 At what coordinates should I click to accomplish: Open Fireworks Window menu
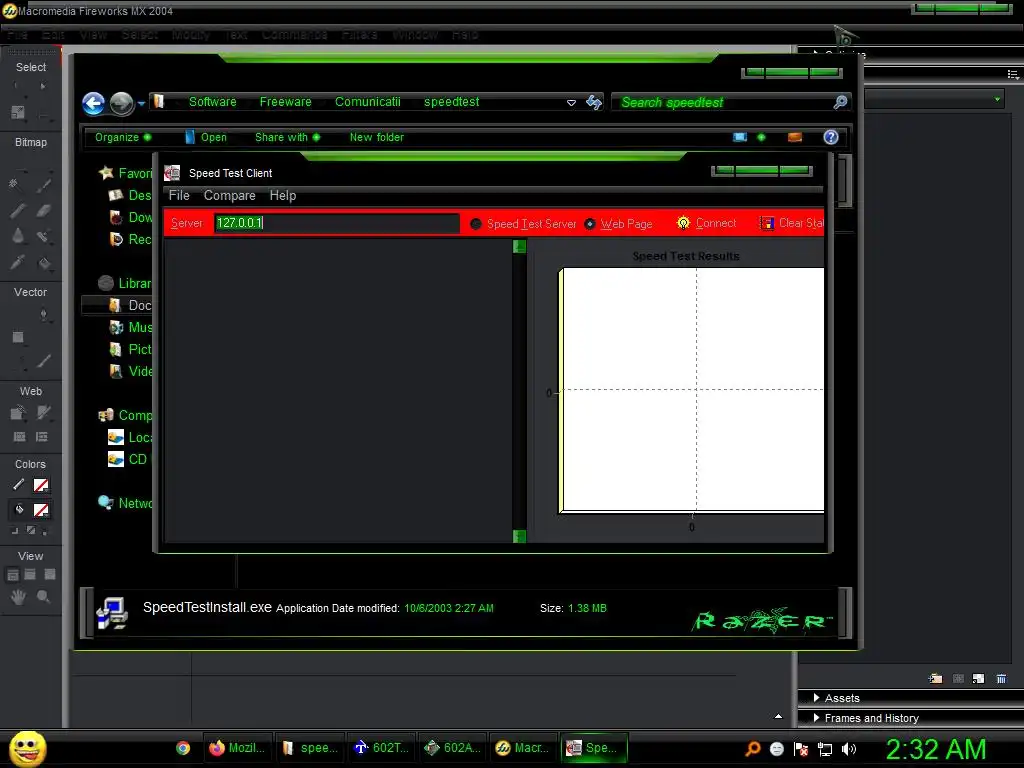click(415, 35)
